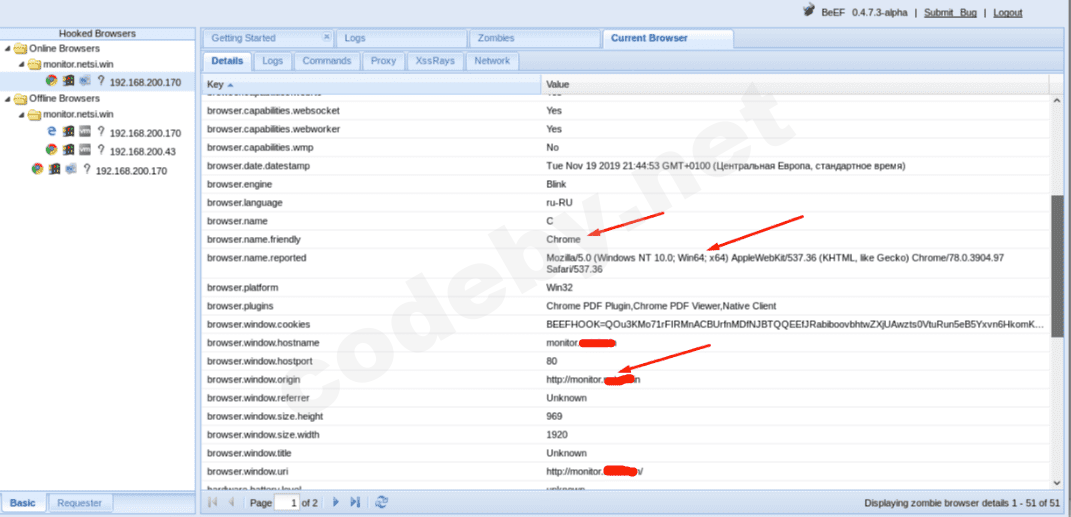Select the Basic tab at panel bottom
The height and width of the screenshot is (517, 1071).
click(23, 503)
